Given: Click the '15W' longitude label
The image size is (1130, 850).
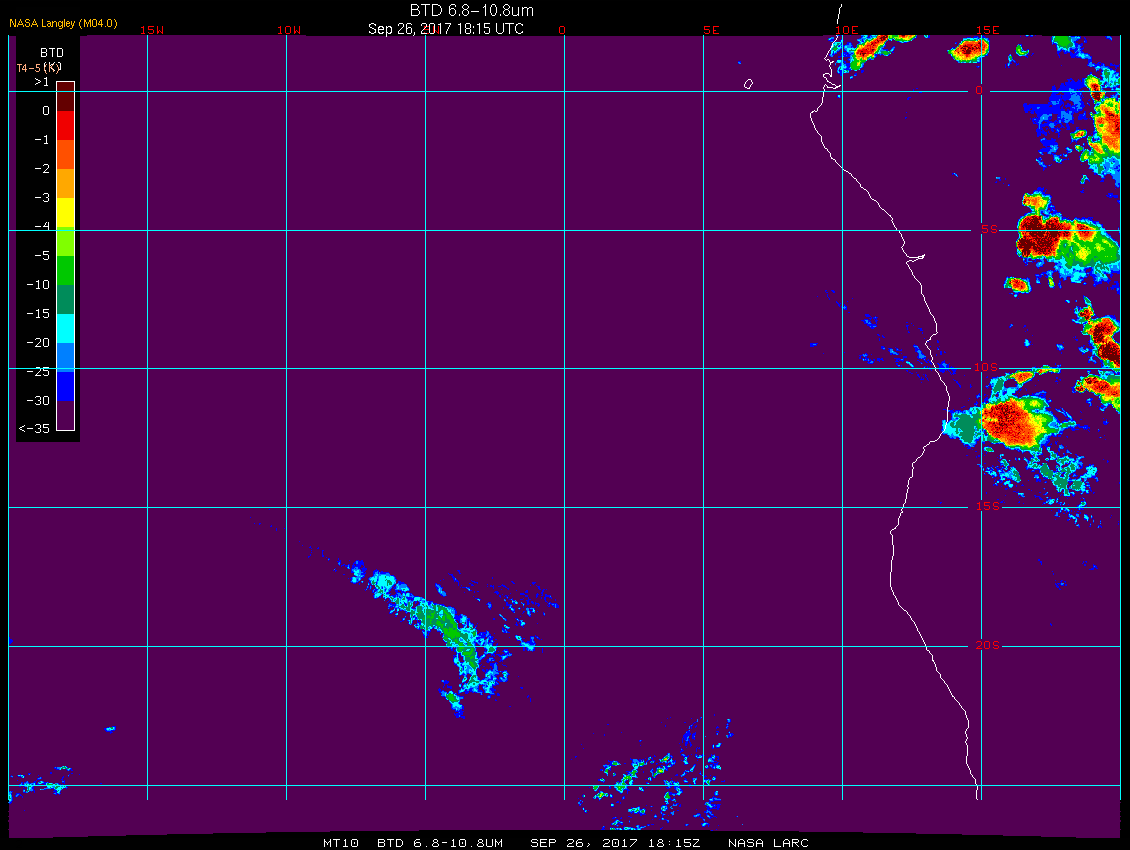Looking at the screenshot, I should pos(151,30).
